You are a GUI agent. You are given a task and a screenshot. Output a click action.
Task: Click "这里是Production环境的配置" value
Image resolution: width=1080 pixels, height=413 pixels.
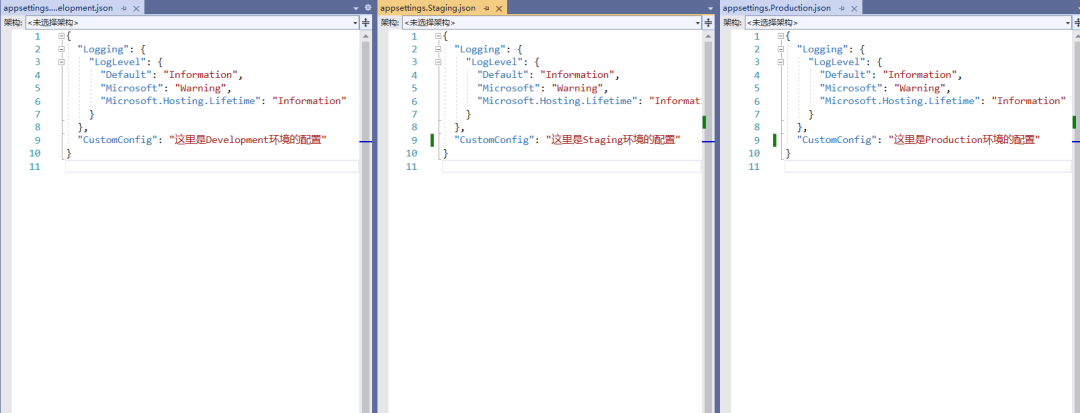(964, 140)
